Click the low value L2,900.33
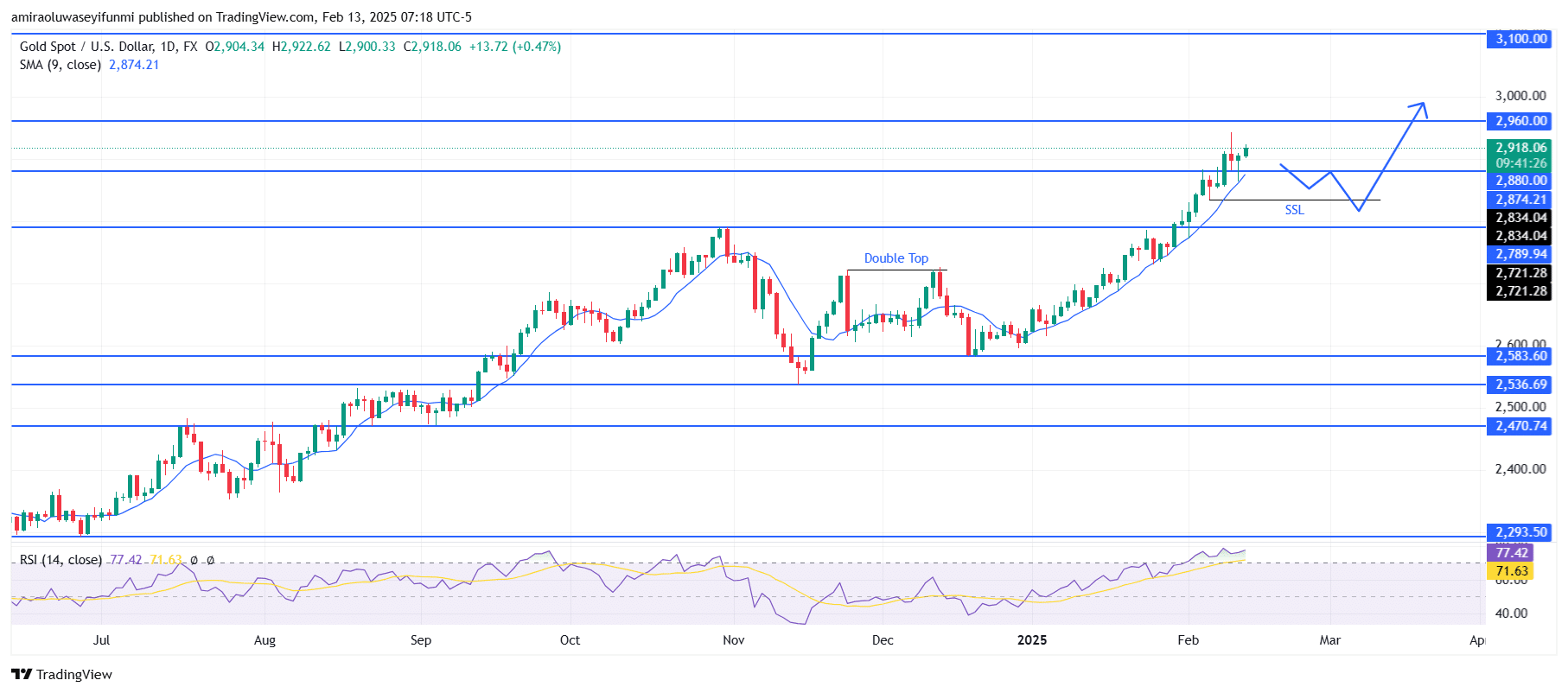The height and width of the screenshot is (693, 1568). (367, 47)
